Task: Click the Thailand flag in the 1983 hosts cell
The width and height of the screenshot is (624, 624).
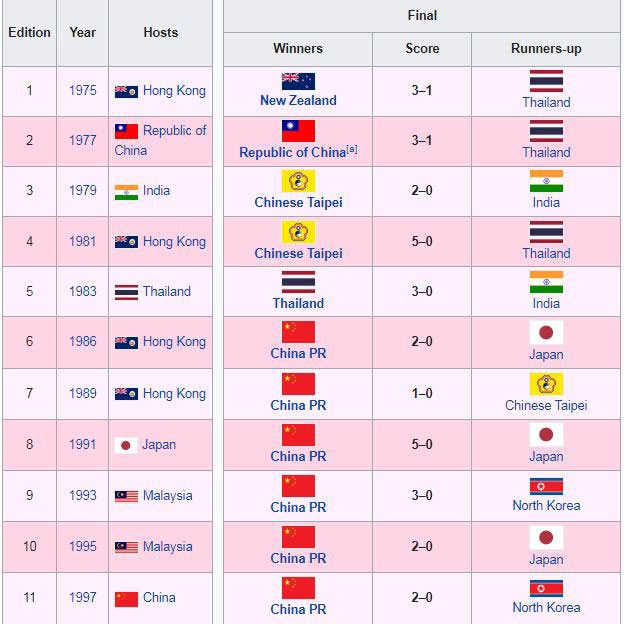Action: point(126,292)
